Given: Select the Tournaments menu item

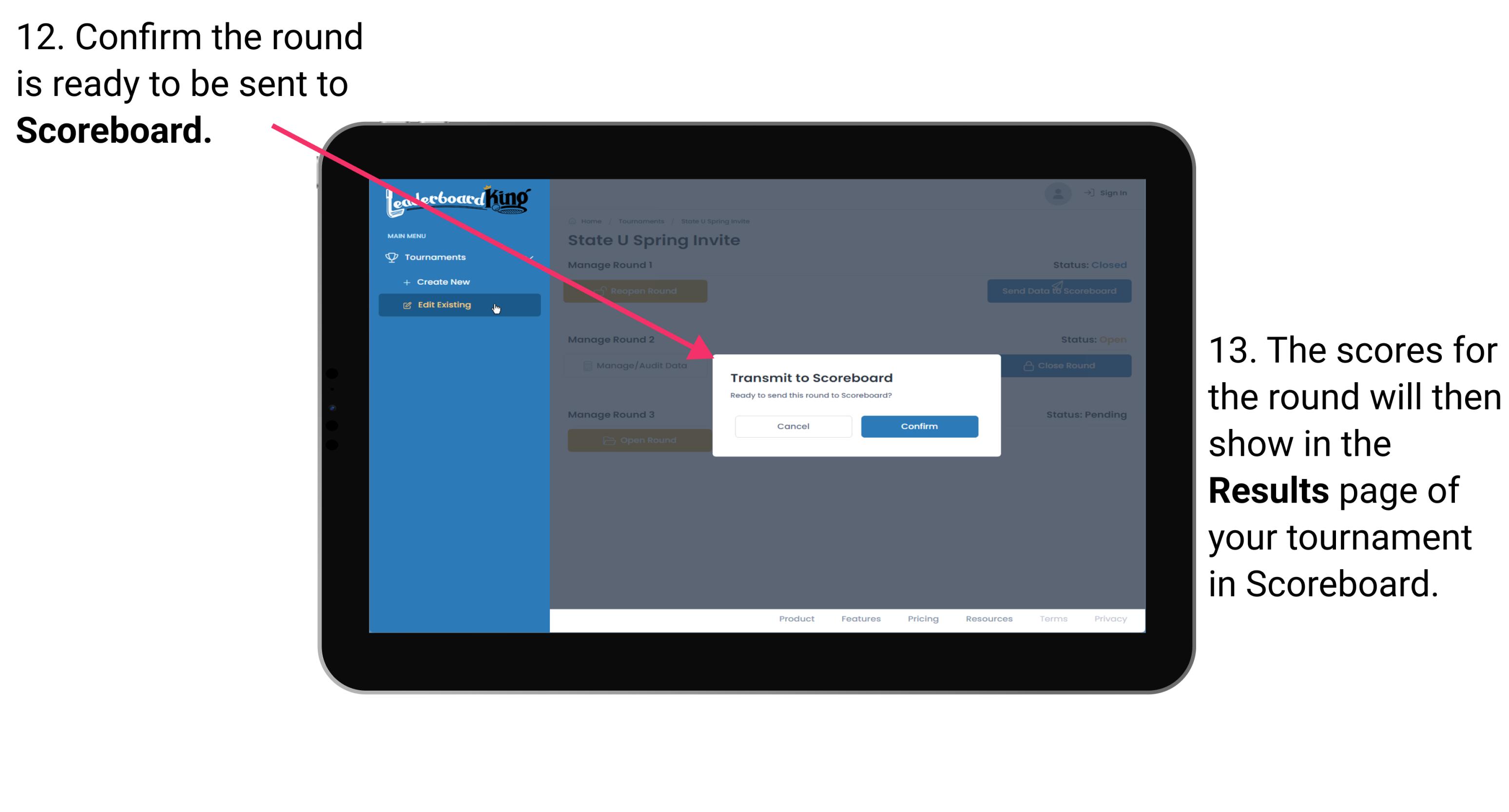Looking at the screenshot, I should coord(437,258).
